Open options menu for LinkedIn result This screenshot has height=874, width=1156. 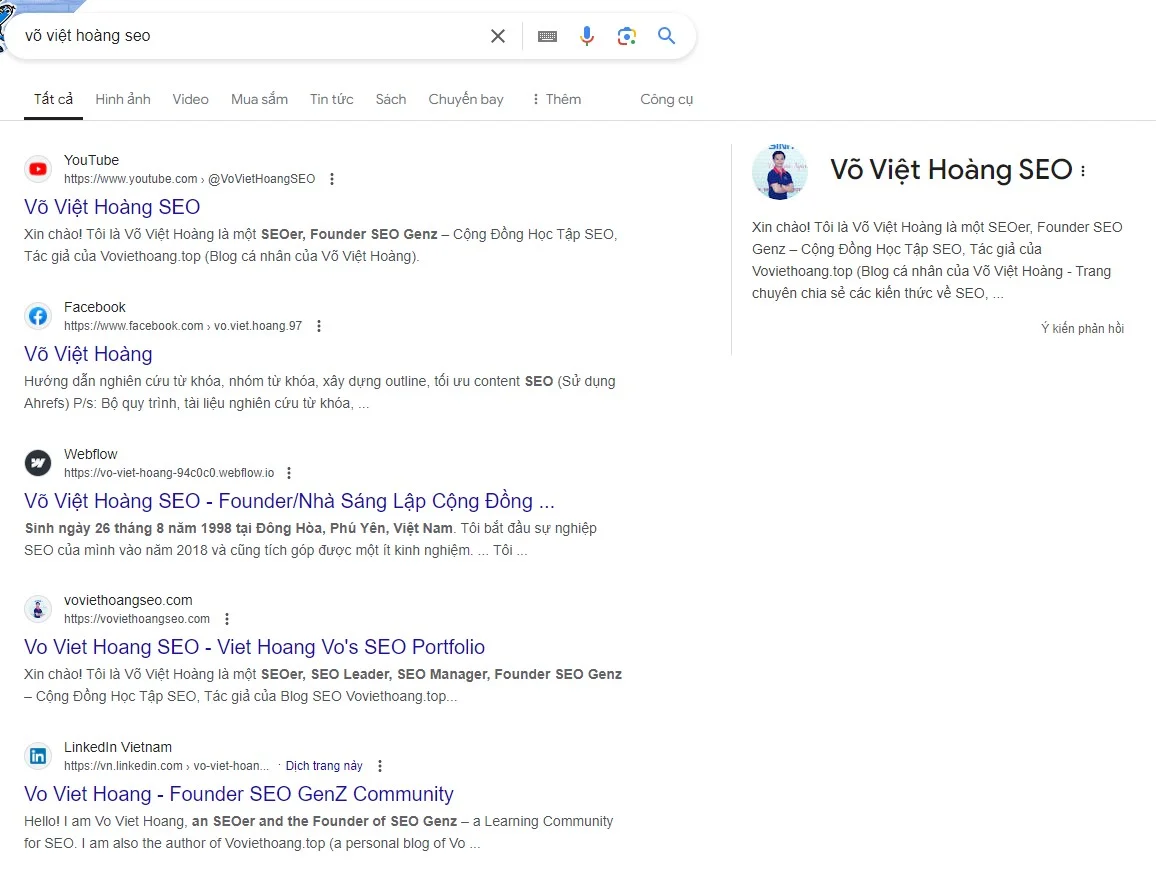380,766
